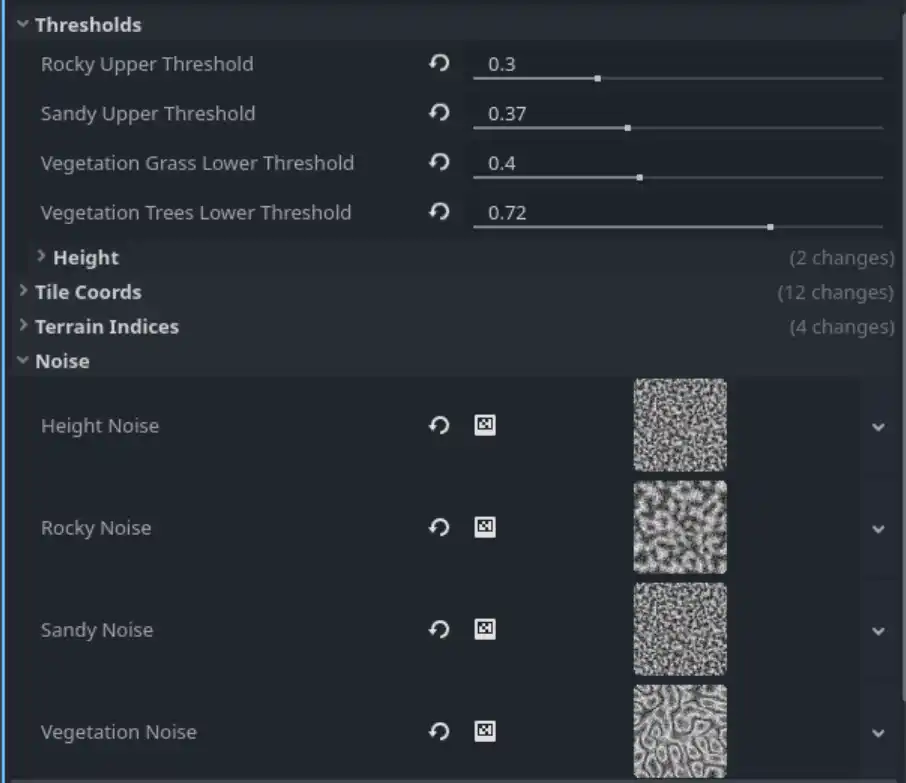Adjust the Rocky Upper Threshold slider
This screenshot has width=906, height=783.
click(597, 77)
